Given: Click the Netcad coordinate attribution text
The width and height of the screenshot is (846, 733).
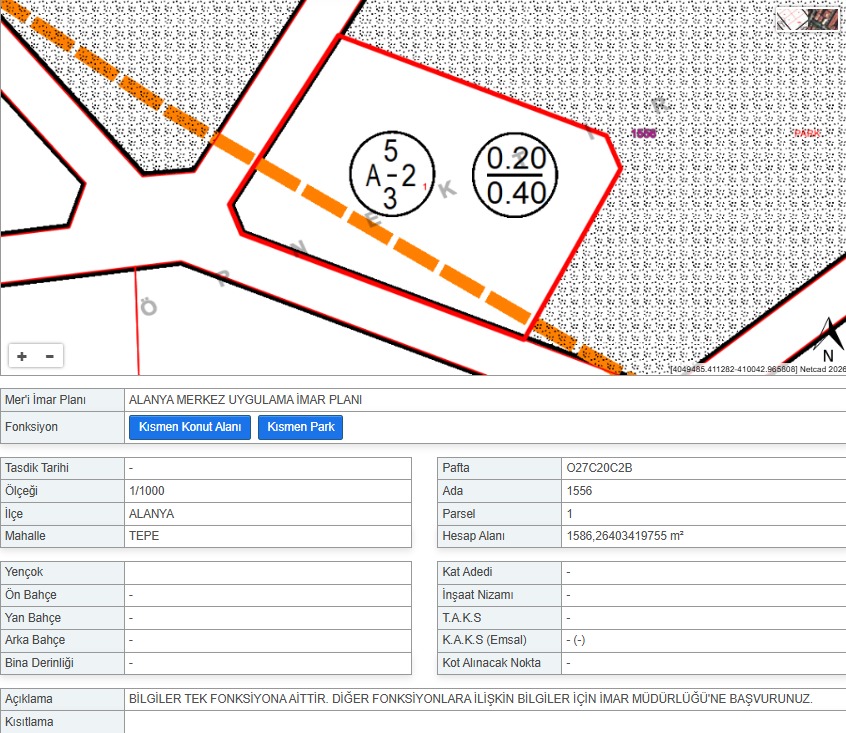Looking at the screenshot, I should pos(758,369).
